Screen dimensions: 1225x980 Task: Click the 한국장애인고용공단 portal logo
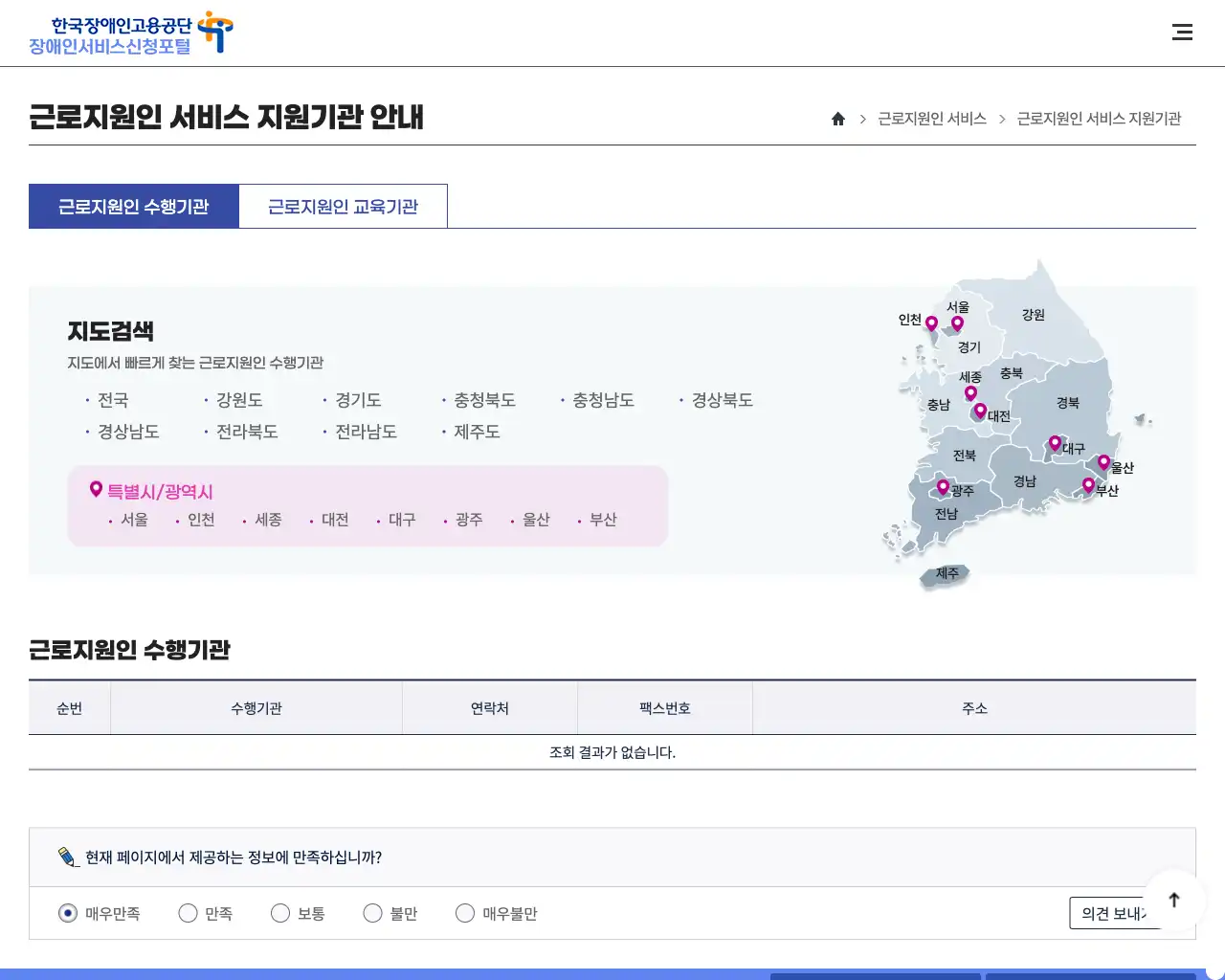point(129,33)
